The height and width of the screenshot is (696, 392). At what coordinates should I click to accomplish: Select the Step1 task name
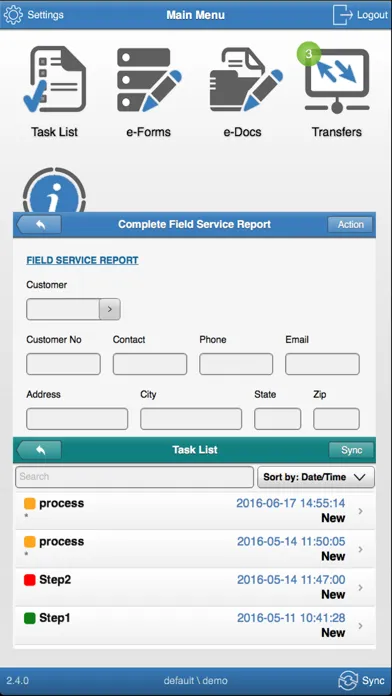[x=55, y=618]
